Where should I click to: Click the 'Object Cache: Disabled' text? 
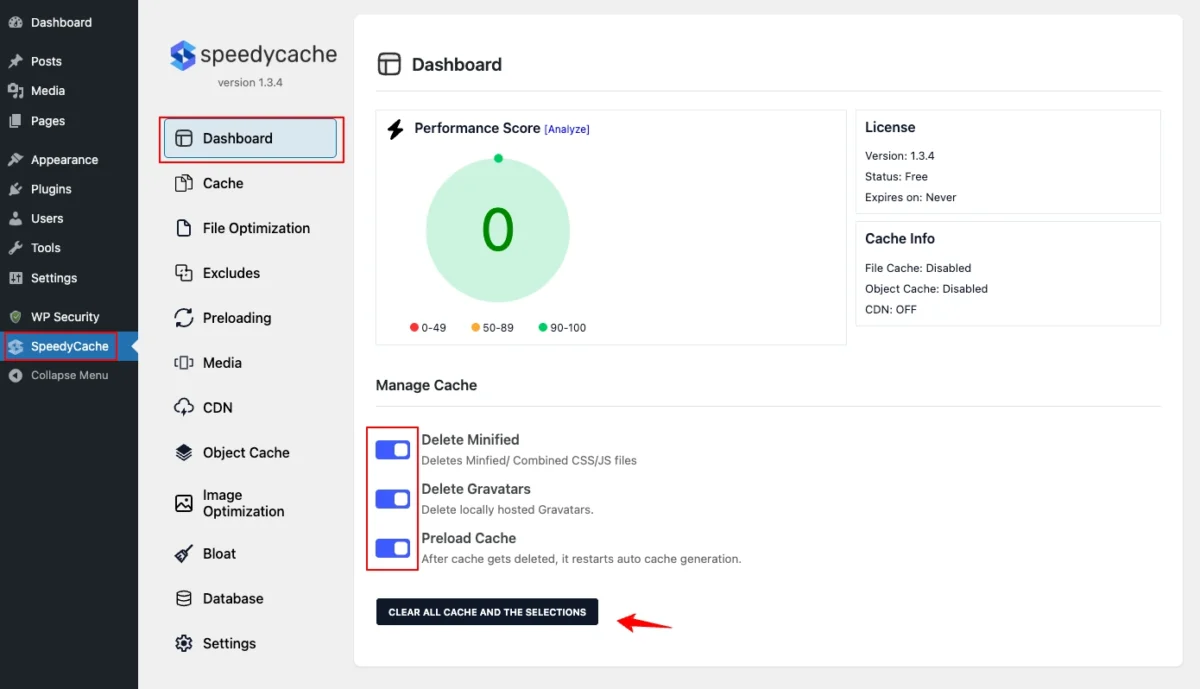coord(926,289)
